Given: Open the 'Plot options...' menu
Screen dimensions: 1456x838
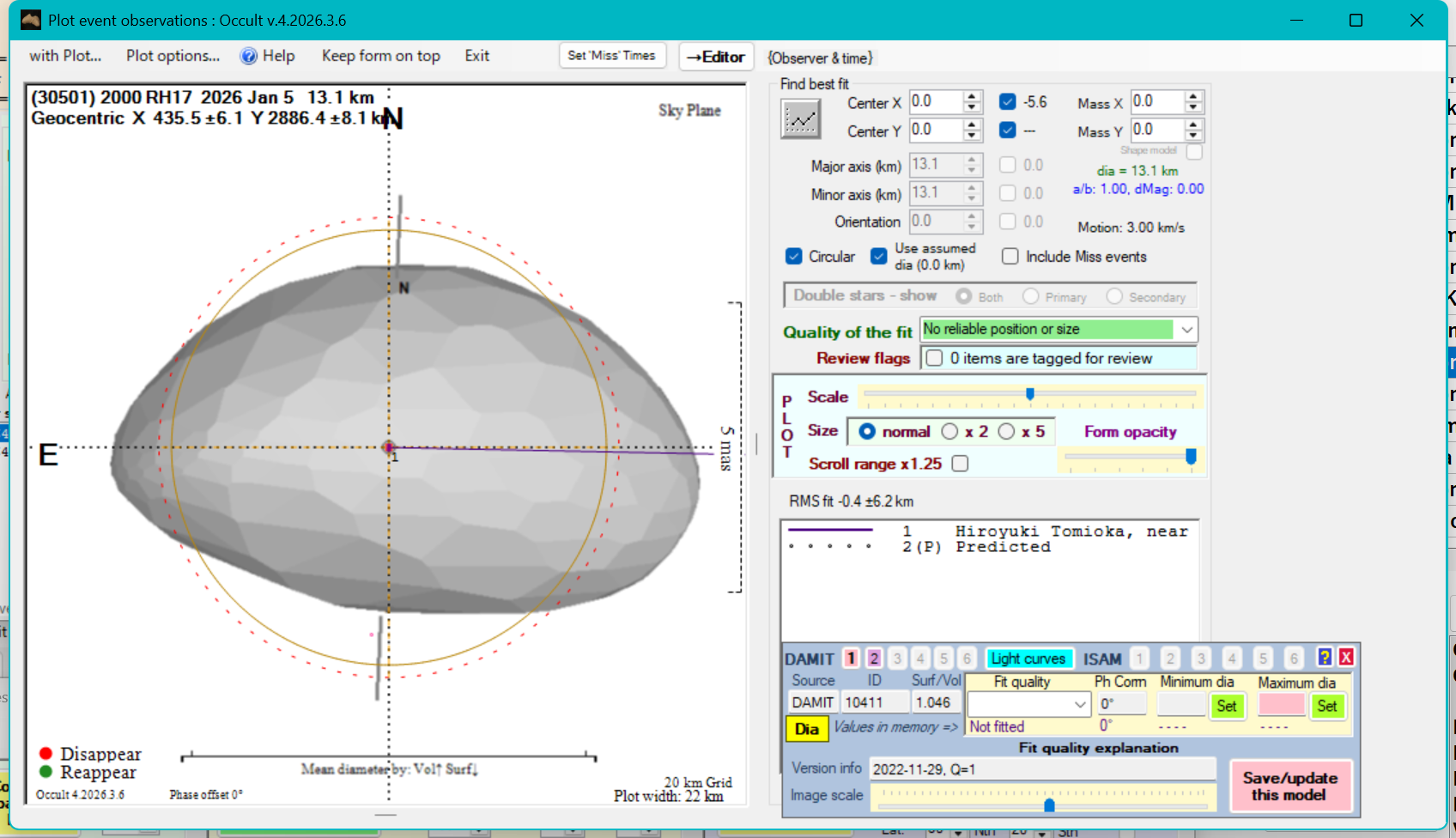Looking at the screenshot, I should point(173,56).
